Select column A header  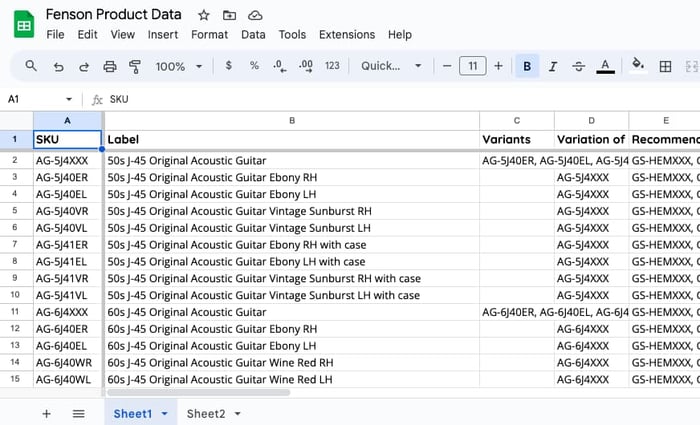(x=67, y=121)
